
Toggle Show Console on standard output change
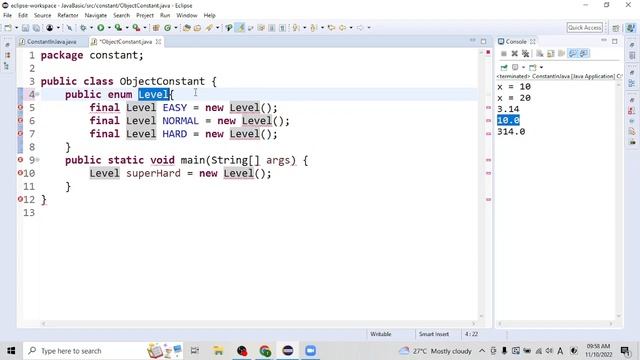pyautogui.click(x=572, y=53)
